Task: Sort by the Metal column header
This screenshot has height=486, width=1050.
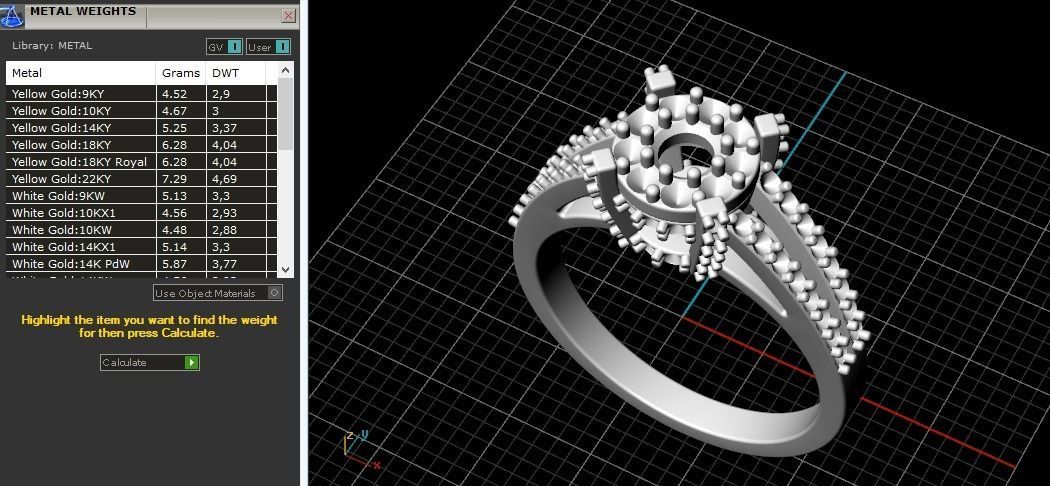Action: (81, 73)
